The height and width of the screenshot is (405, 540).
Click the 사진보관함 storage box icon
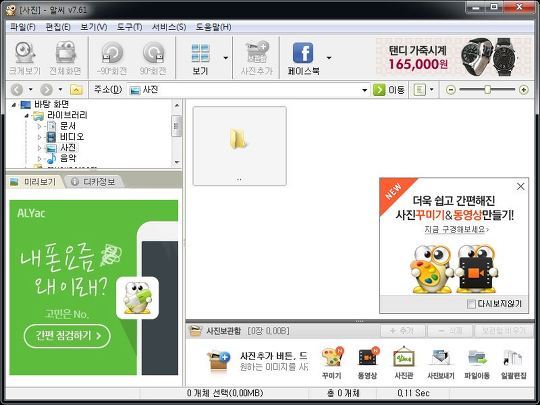tap(195, 331)
